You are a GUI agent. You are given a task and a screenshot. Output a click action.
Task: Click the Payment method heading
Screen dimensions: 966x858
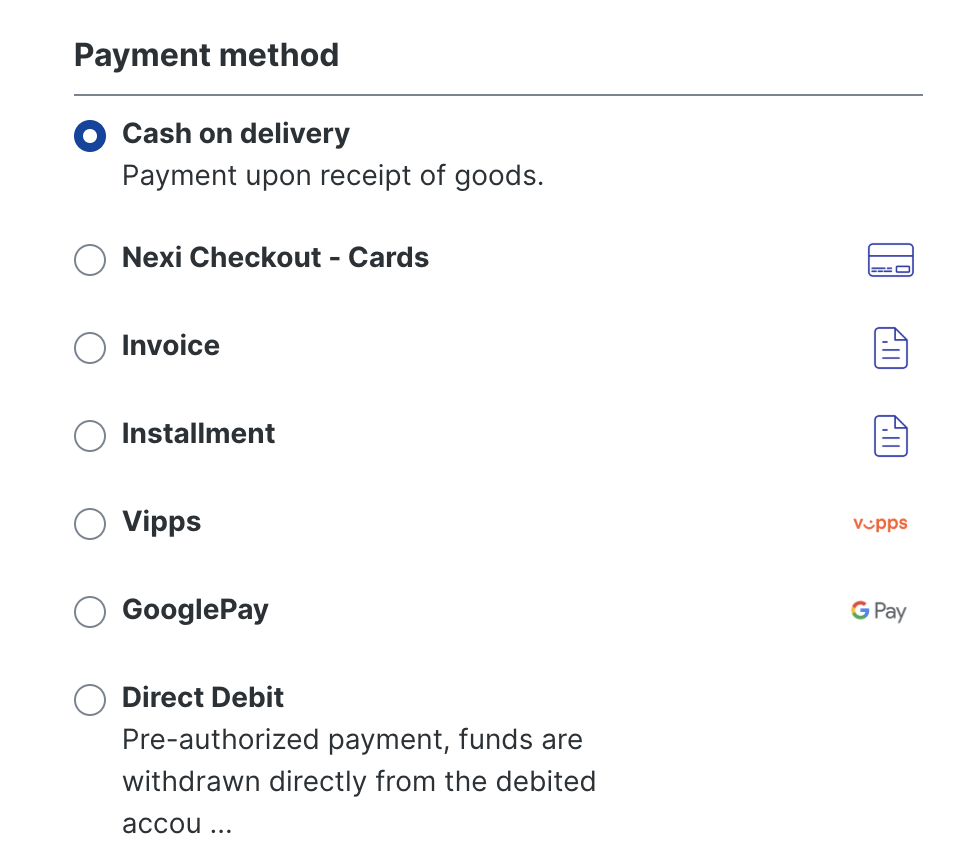pyautogui.click(x=206, y=55)
